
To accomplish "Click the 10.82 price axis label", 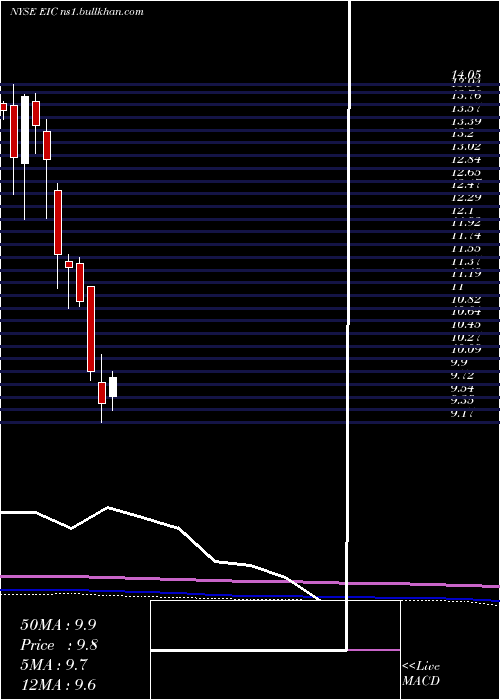I will (x=466, y=299).
